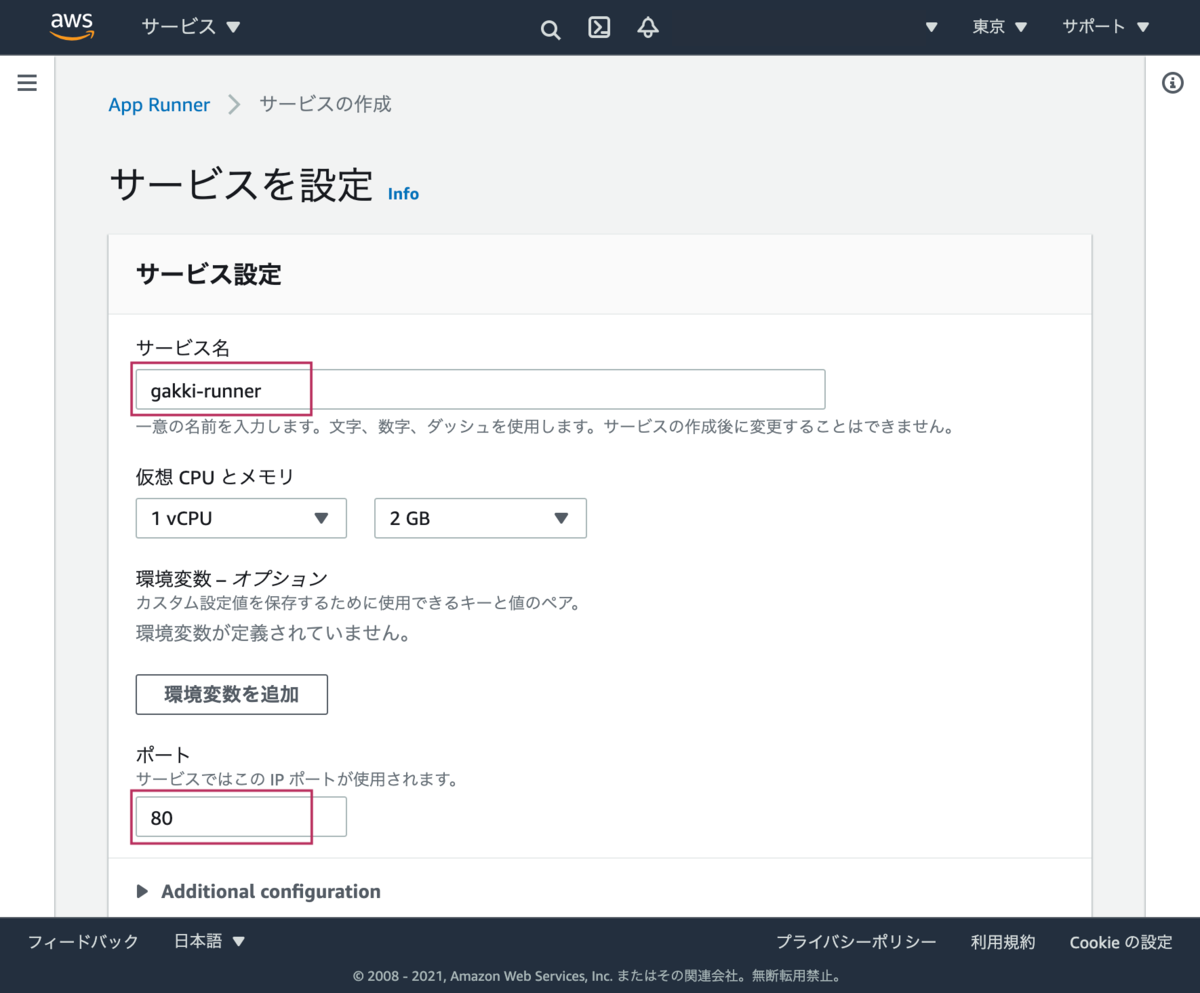The width and height of the screenshot is (1200, 993).
Task: Open the プライバシーポリシー link
Action: click(x=856, y=942)
